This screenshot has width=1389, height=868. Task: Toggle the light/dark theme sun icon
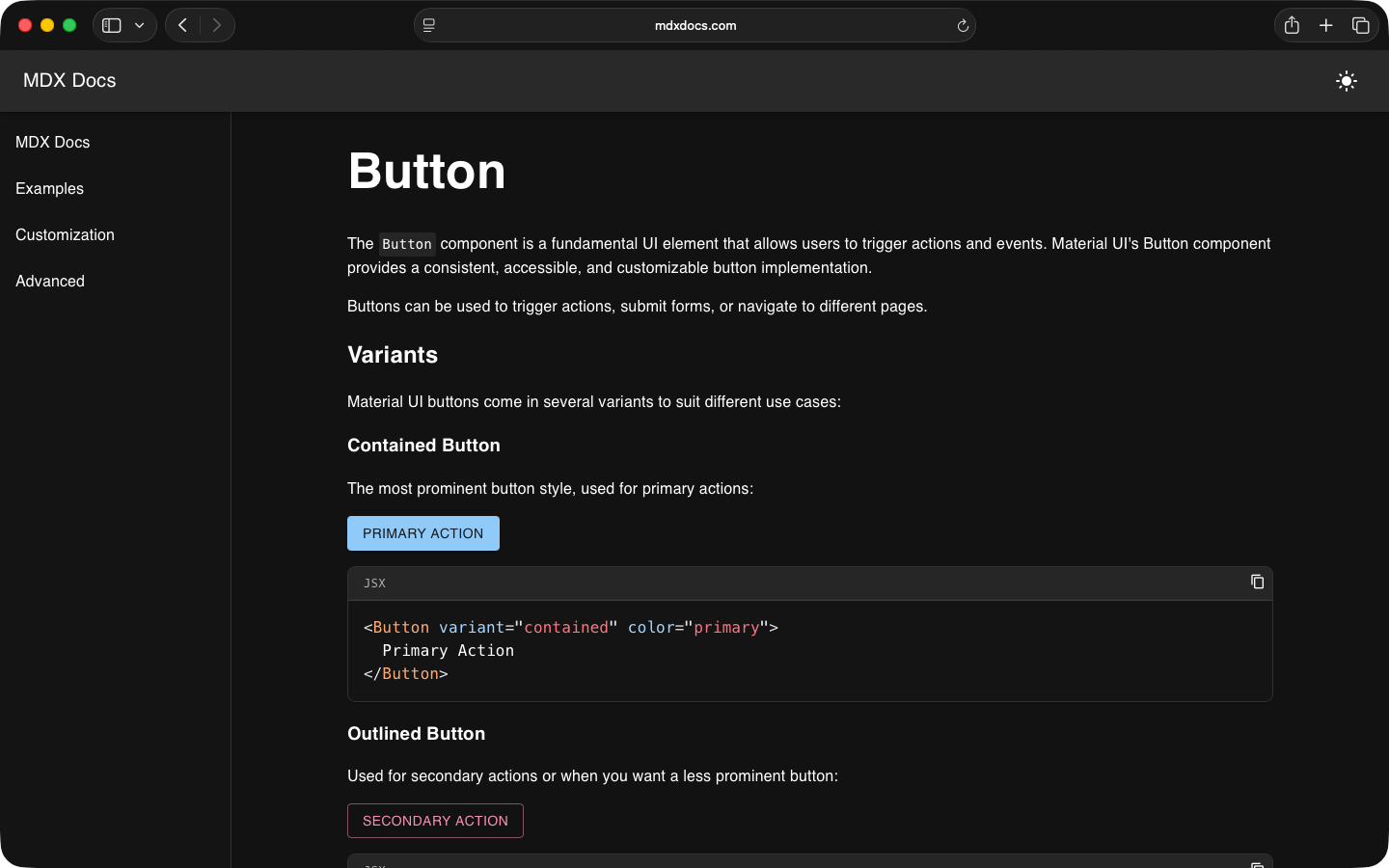coord(1346,81)
